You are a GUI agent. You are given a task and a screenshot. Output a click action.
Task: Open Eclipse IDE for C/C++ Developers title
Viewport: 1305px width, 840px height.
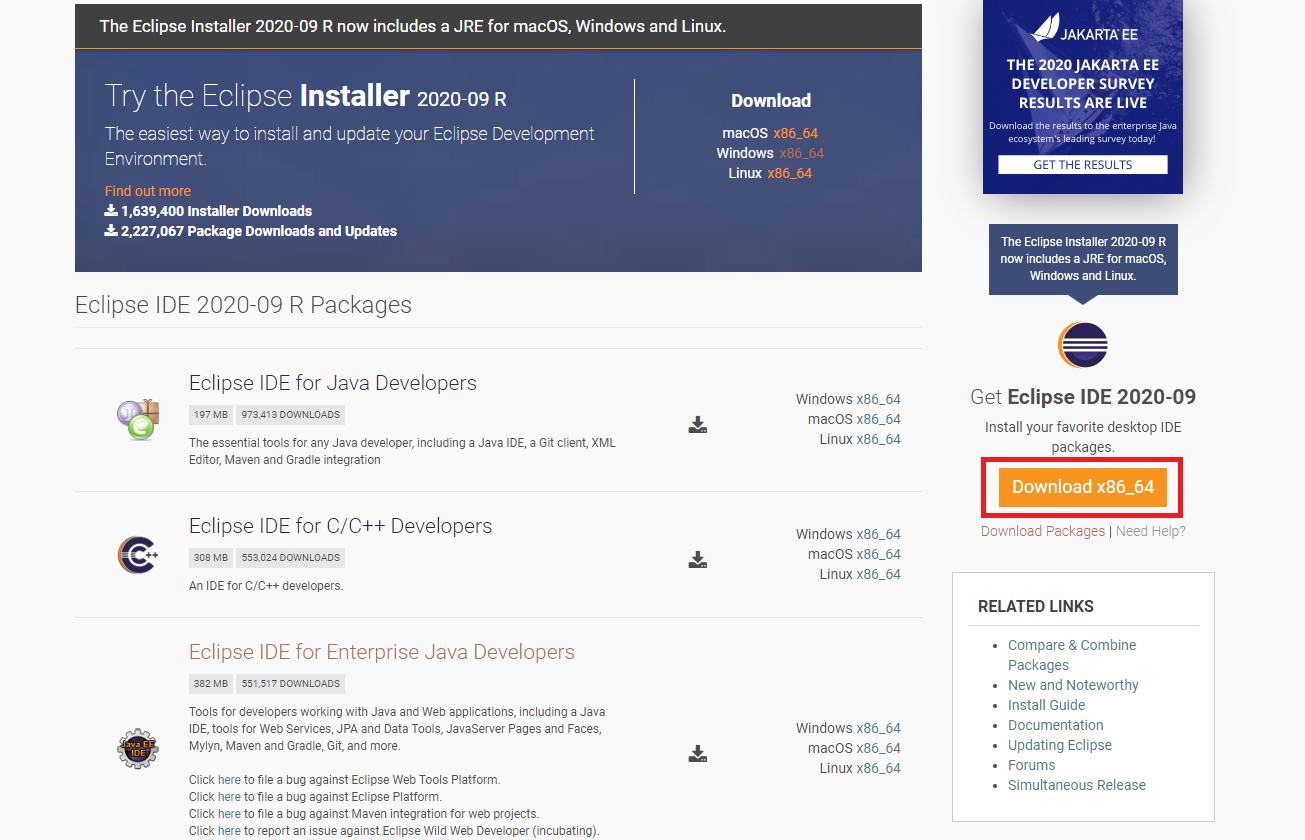point(341,526)
